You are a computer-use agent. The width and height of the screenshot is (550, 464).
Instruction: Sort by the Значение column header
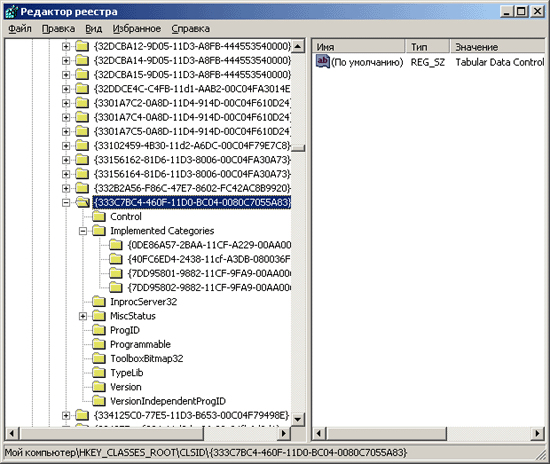[x=497, y=46]
